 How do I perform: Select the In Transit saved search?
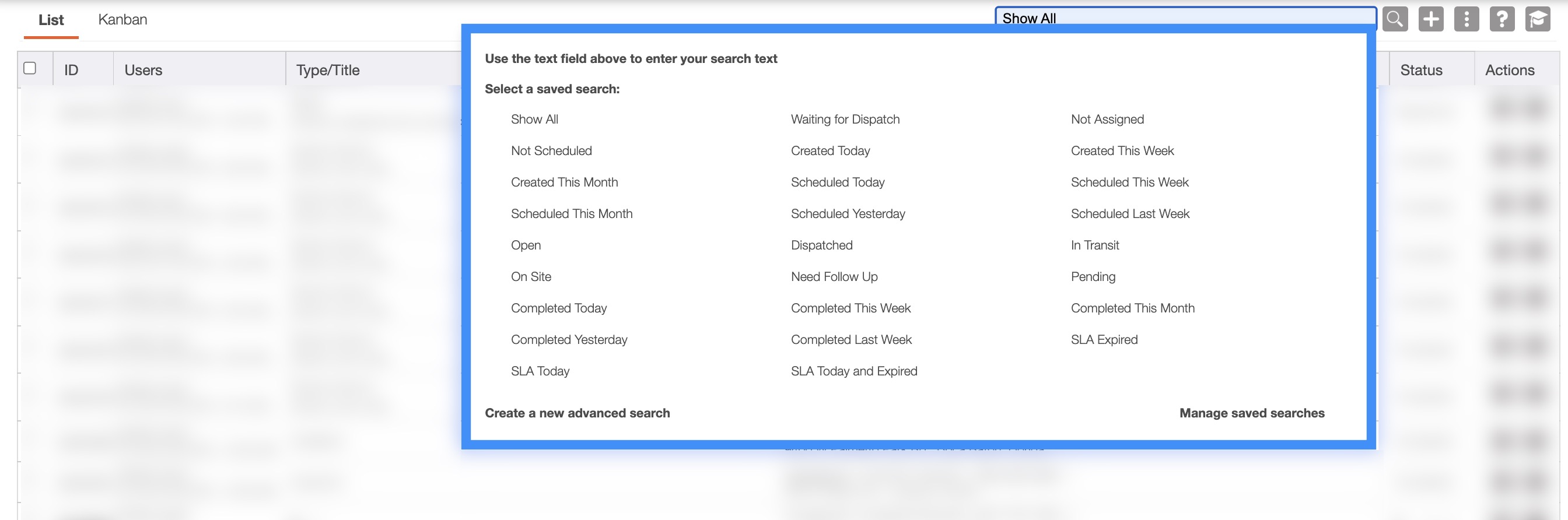[1094, 245]
